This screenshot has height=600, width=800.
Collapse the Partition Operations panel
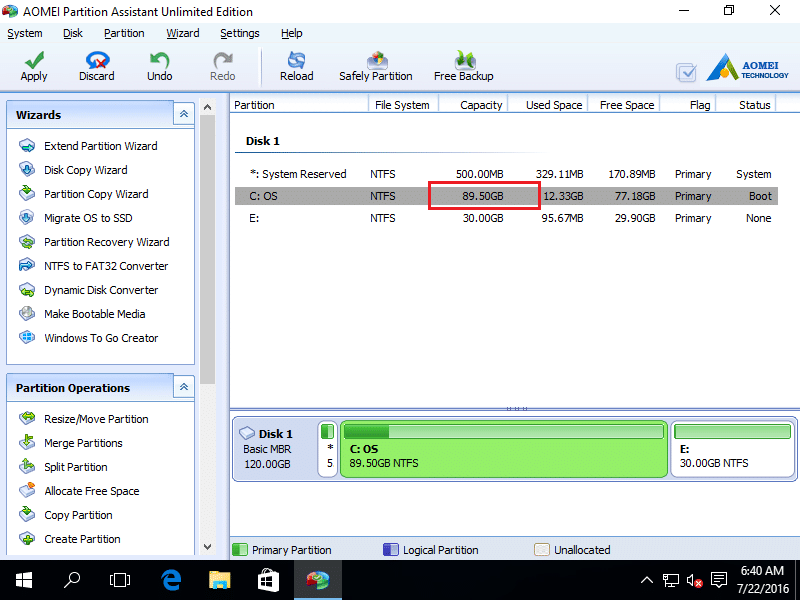(x=184, y=387)
